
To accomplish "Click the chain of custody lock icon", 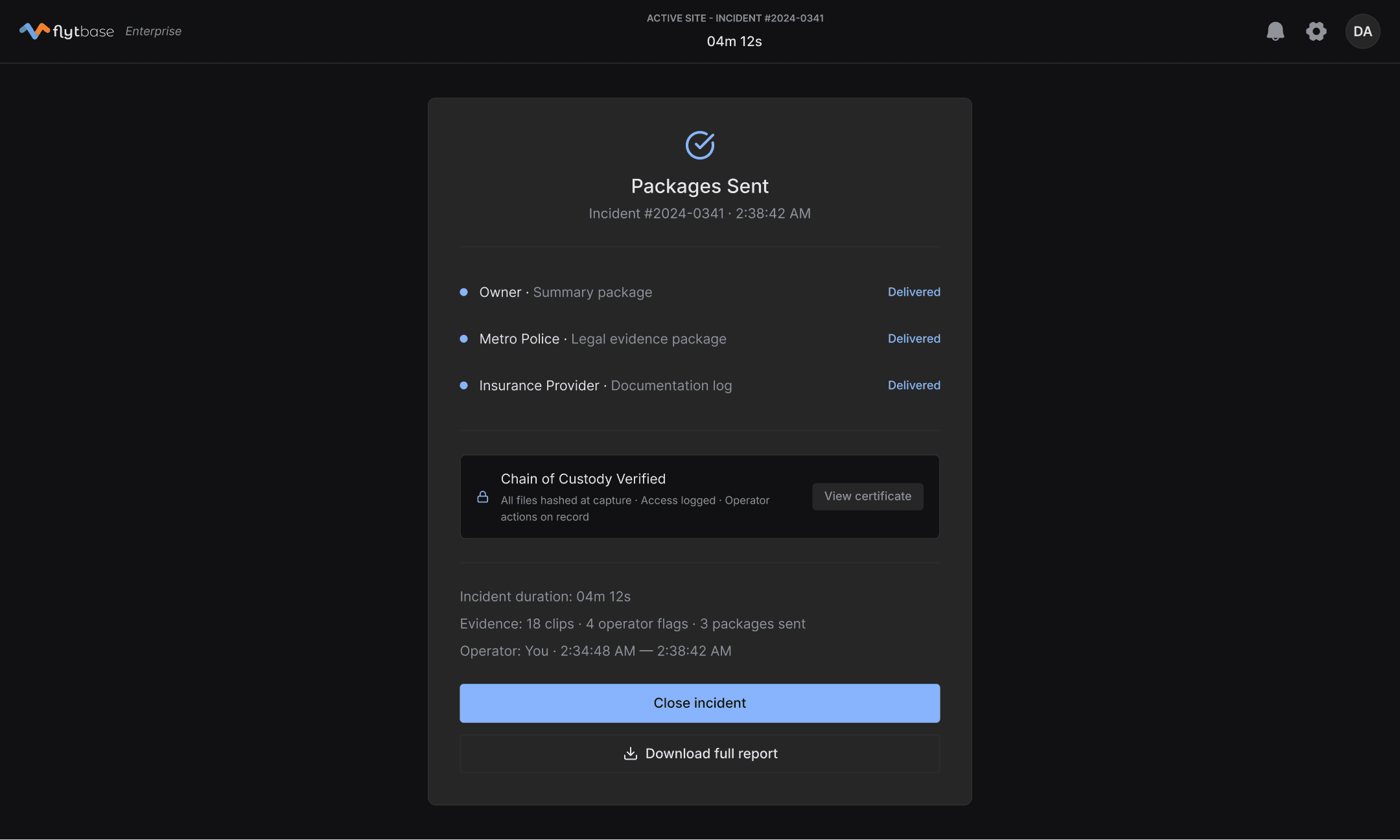I will click(483, 496).
